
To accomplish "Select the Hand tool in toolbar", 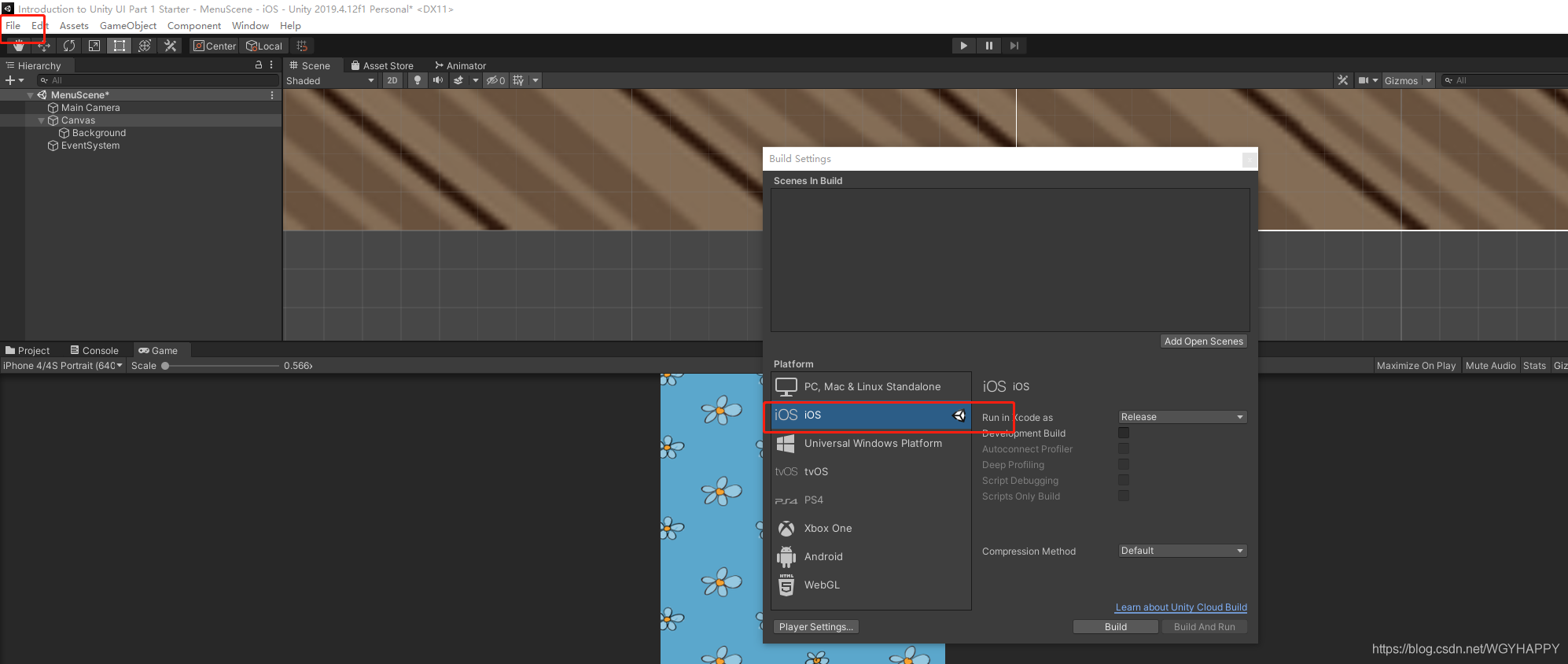I will click(x=19, y=46).
